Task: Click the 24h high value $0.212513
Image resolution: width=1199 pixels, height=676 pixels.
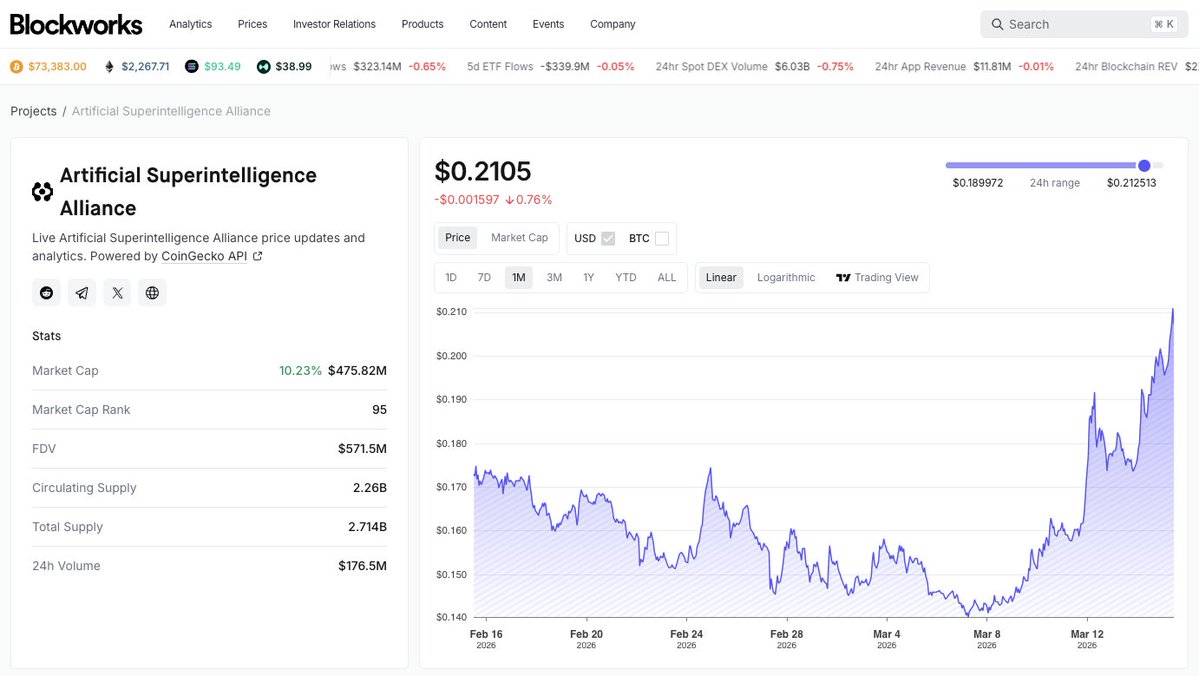Action: (1132, 183)
